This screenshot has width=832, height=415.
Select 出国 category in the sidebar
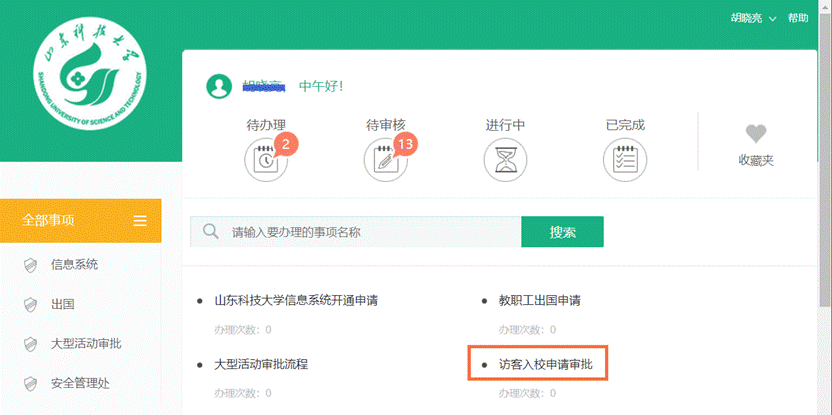tap(62, 304)
